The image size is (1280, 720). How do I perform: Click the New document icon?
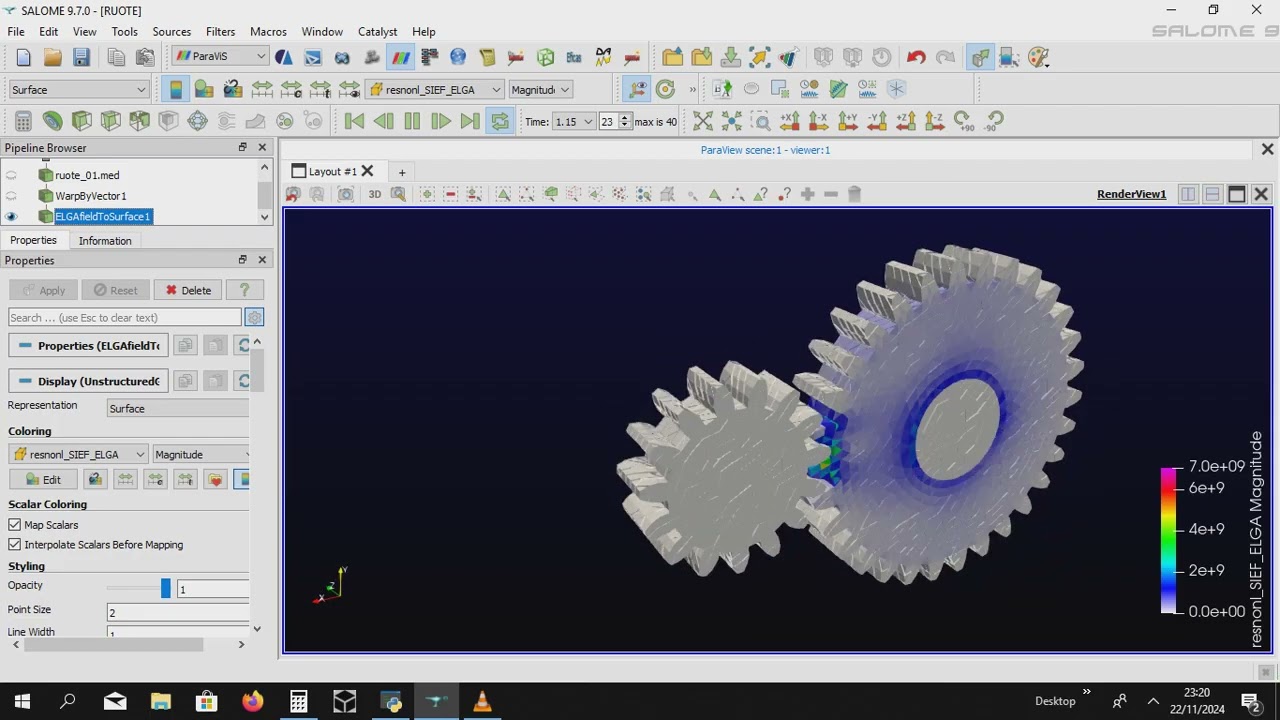23,57
